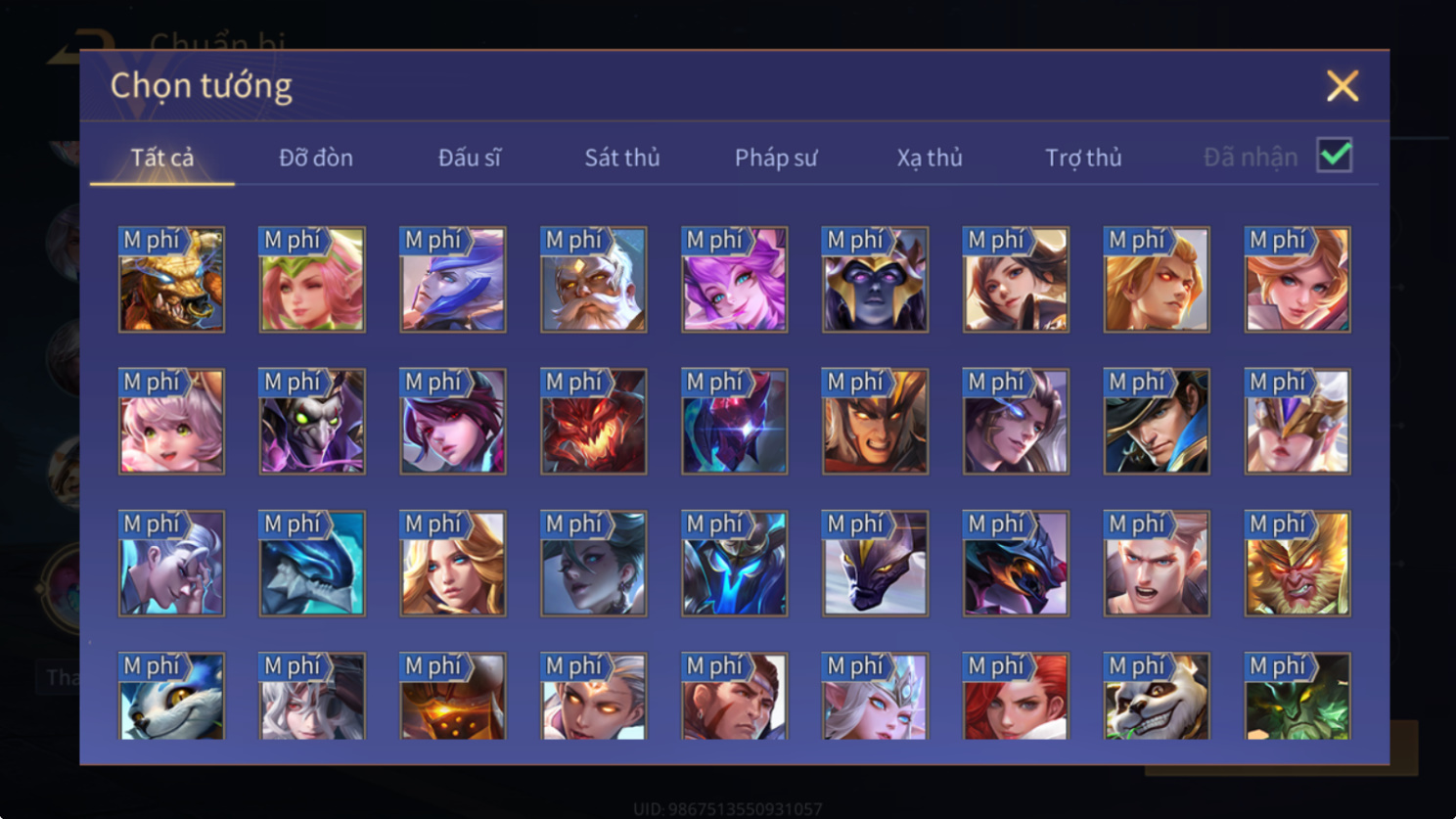Pick the panda hero with bamboo leaf
This screenshot has width=1456, height=819.
tap(1157, 696)
